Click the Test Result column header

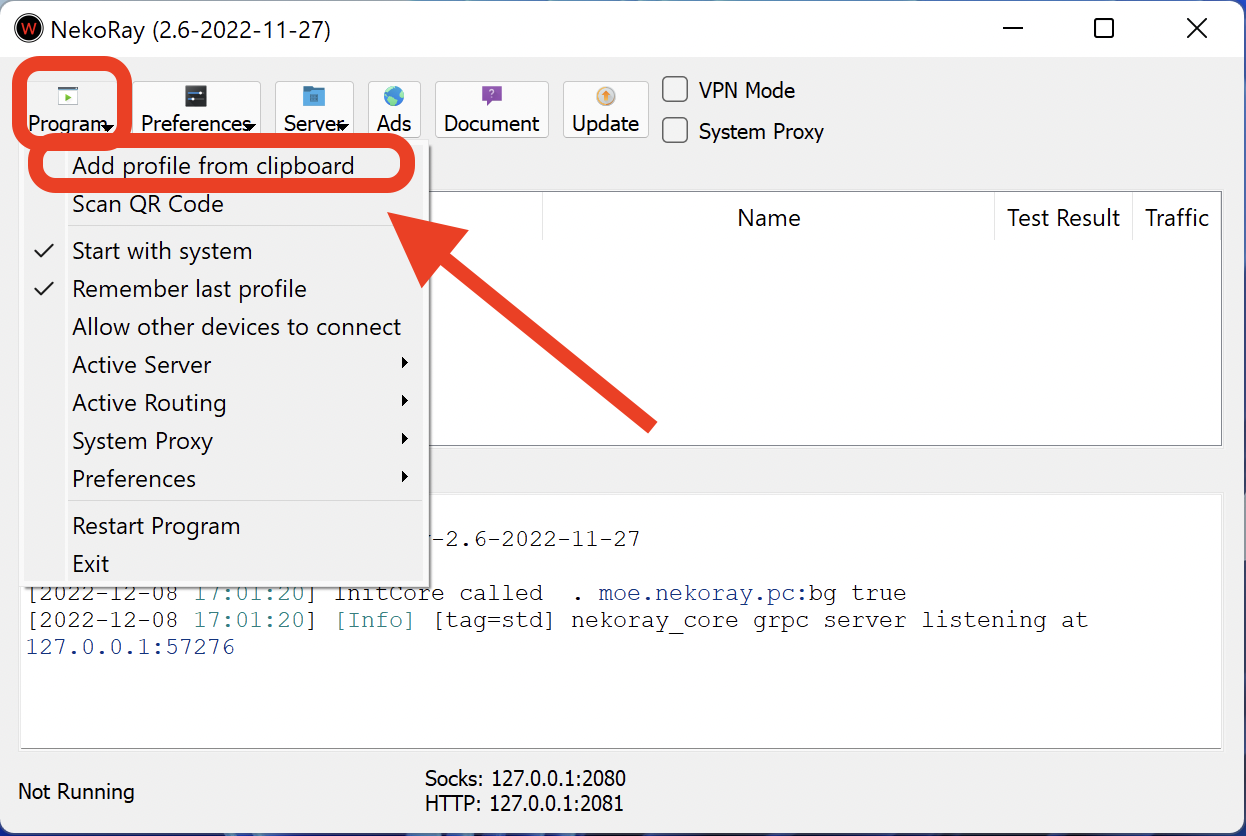click(x=1063, y=218)
